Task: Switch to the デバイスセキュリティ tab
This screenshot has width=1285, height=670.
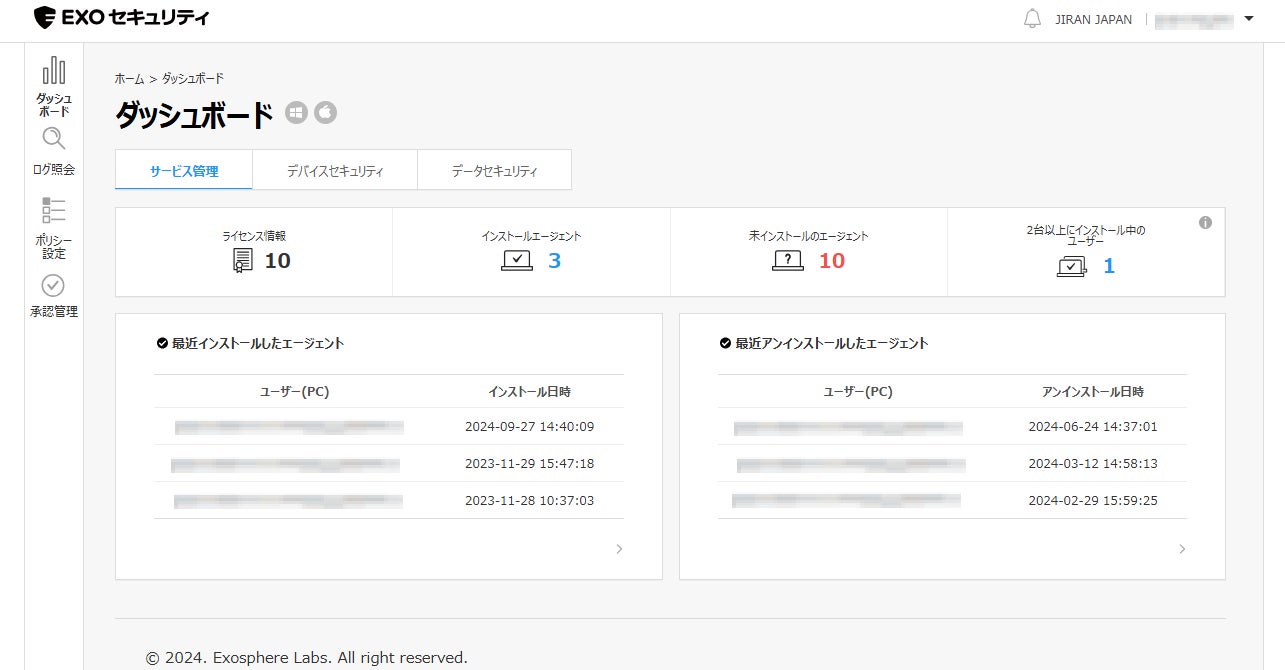Action: tap(334, 171)
